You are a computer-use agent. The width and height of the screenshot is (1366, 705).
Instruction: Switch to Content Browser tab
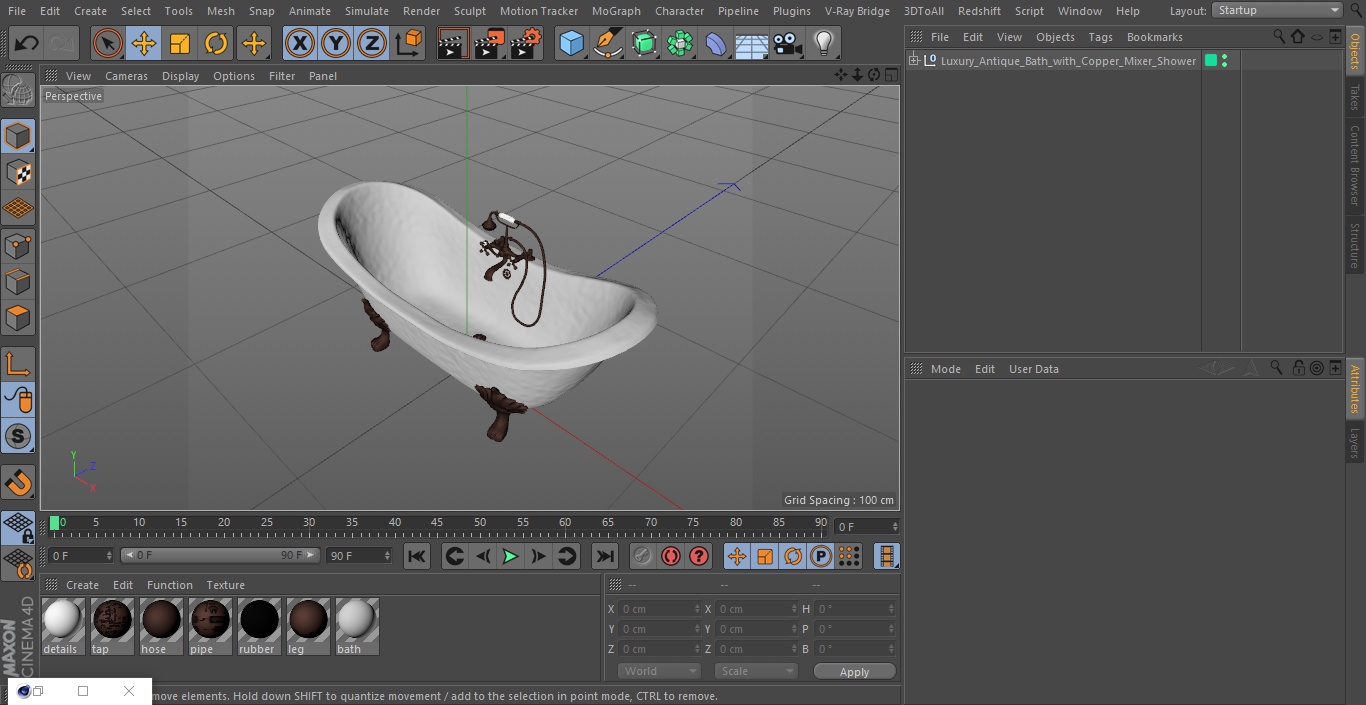click(1355, 165)
